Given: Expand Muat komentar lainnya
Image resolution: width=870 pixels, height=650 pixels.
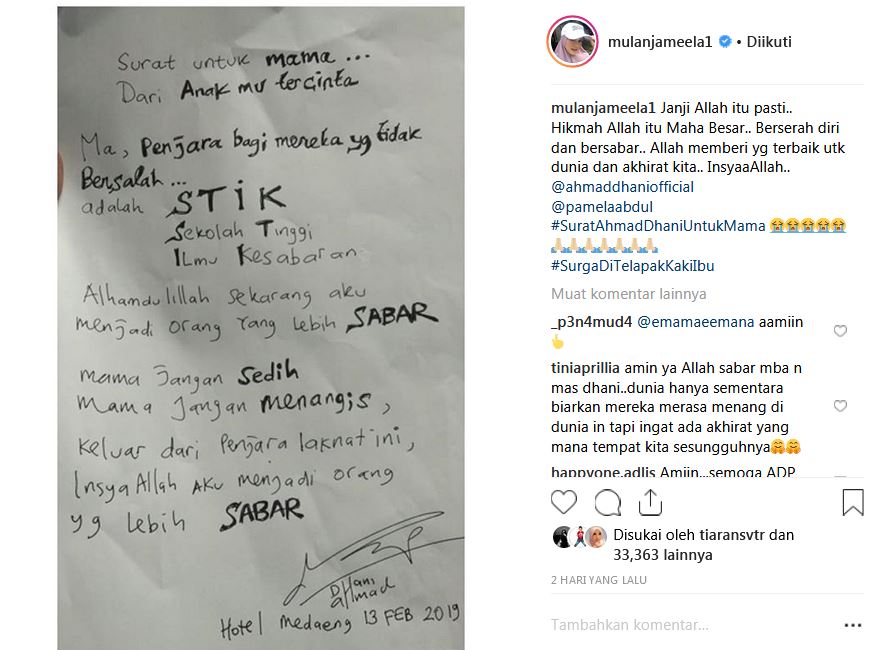Looking at the screenshot, I should pos(628,294).
